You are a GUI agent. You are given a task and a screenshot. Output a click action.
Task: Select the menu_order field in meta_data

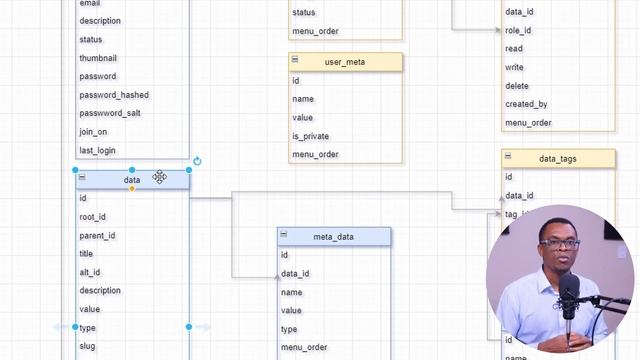pos(334,347)
